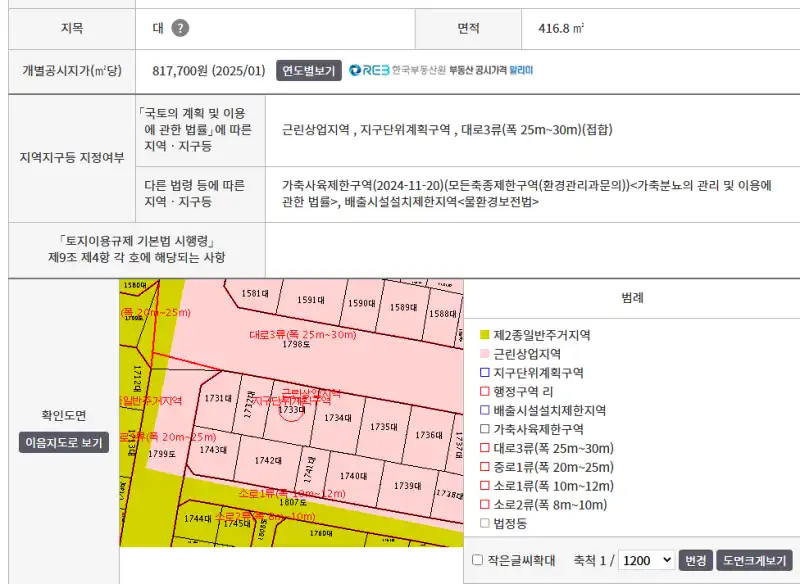This screenshot has width=800, height=584.
Task: Click the 지구단위계획구역 blue outline legend icon
Action: pos(485,372)
